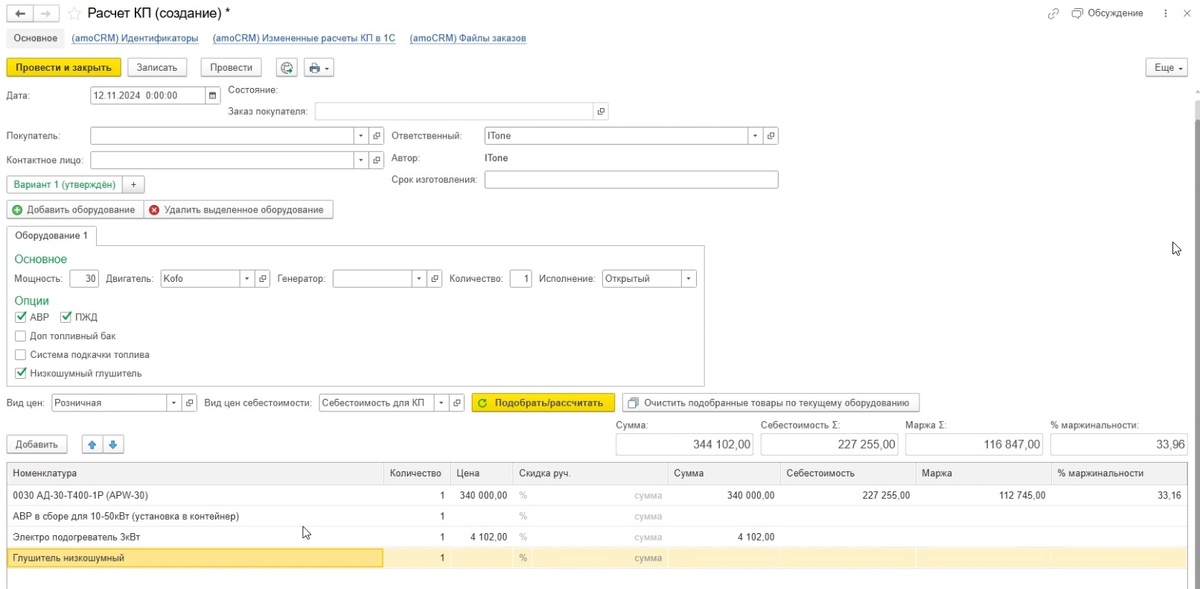The height and width of the screenshot is (589, 1200).
Task: Open calendar picker for Дата field
Action: pyautogui.click(x=212, y=96)
